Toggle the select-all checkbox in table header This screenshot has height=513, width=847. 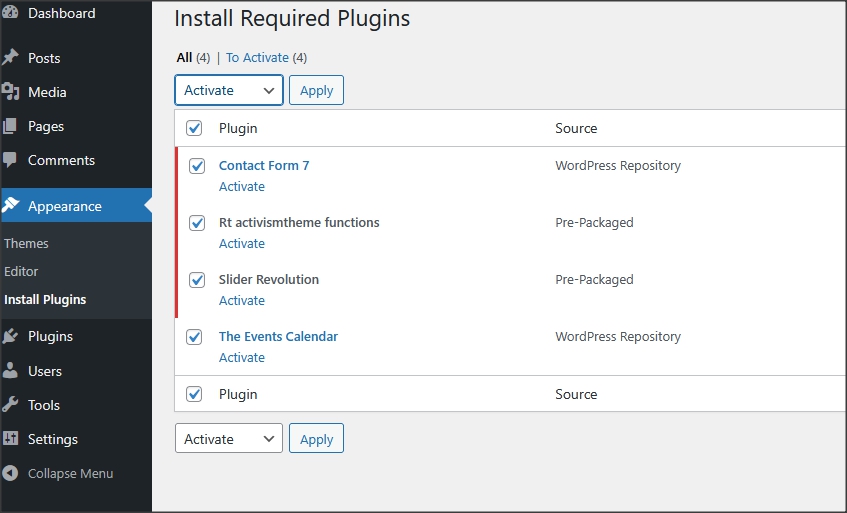[x=195, y=128]
